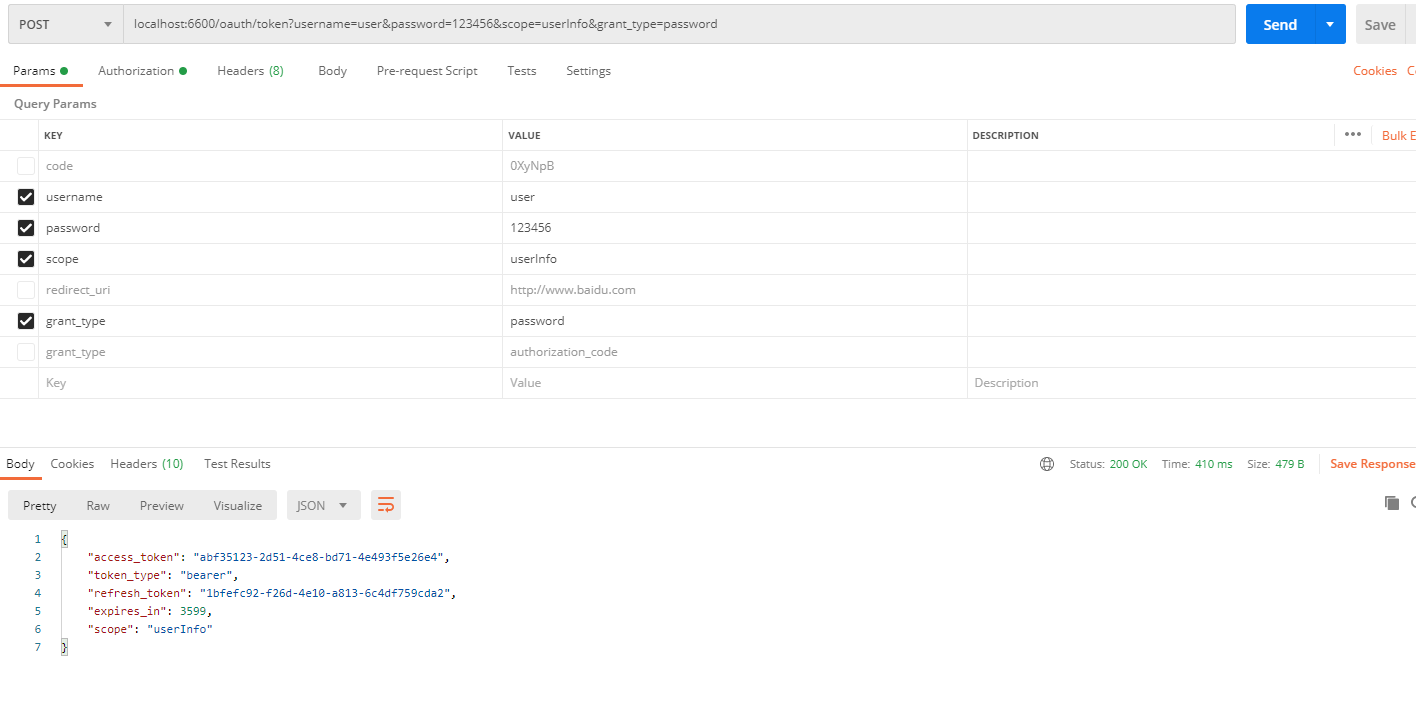Click the value cell '123456'
The width and height of the screenshot is (1416, 701).
735,228
